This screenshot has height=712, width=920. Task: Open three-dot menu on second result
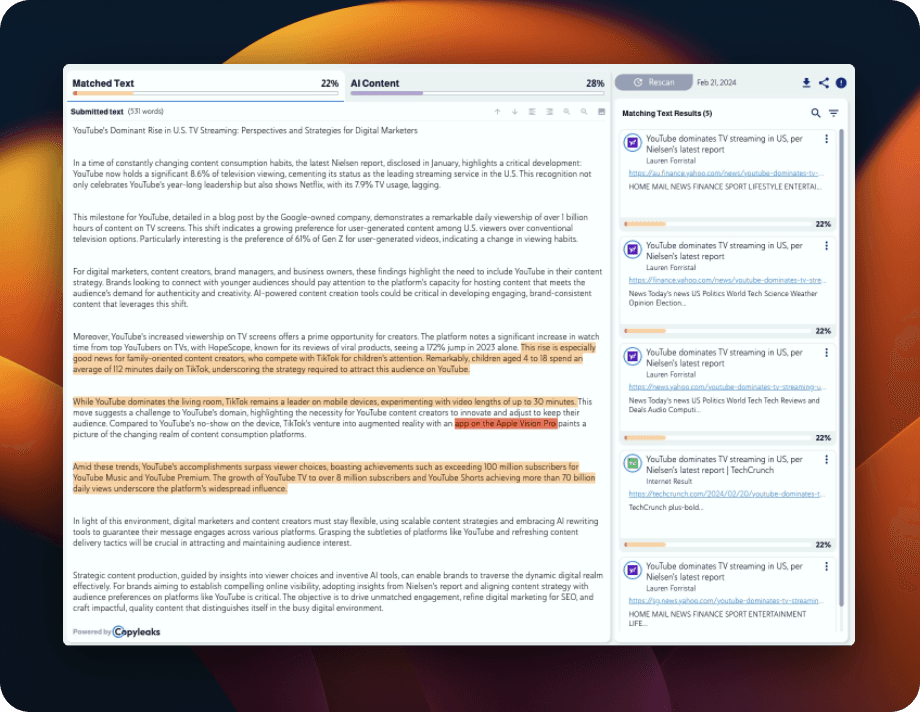coord(826,246)
